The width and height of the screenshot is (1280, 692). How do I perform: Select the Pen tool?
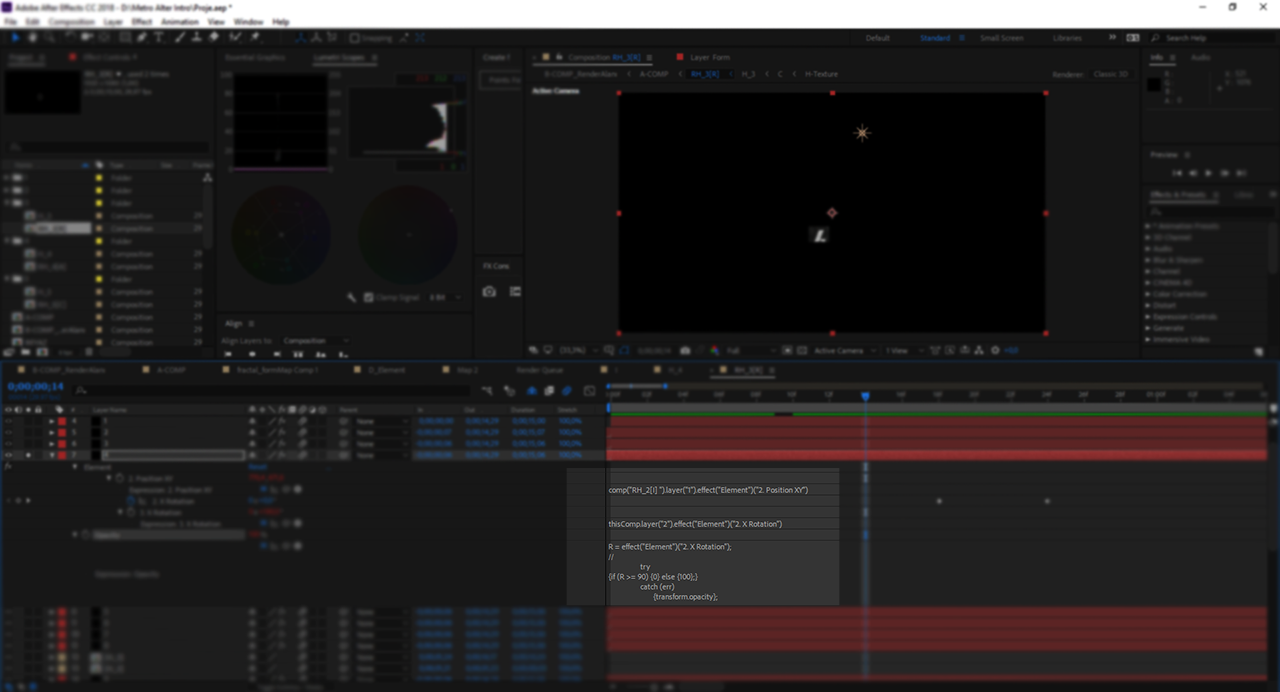pyautogui.click(x=142, y=38)
